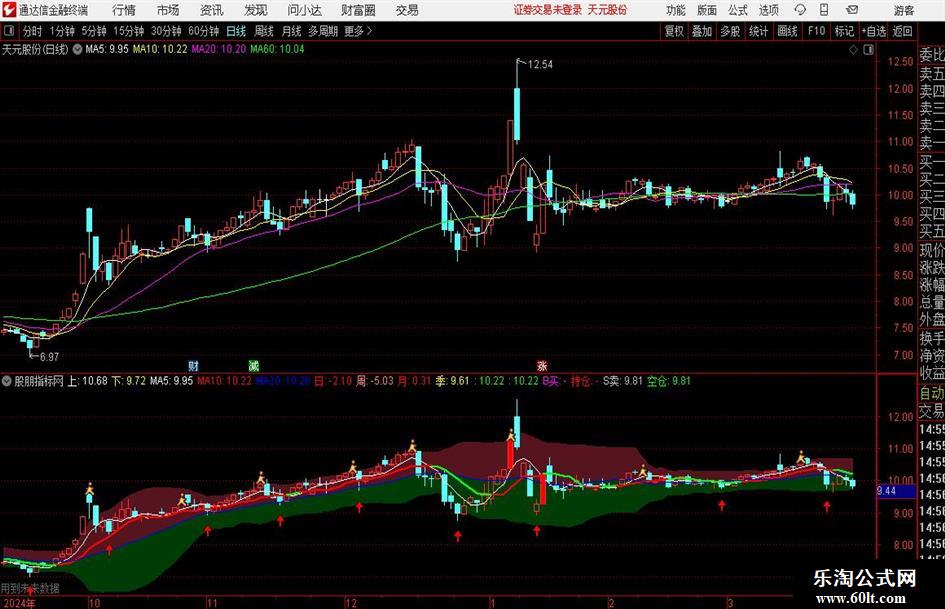Expand the 更多 periods chevron
This screenshot has height=609, width=945.
[359, 31]
